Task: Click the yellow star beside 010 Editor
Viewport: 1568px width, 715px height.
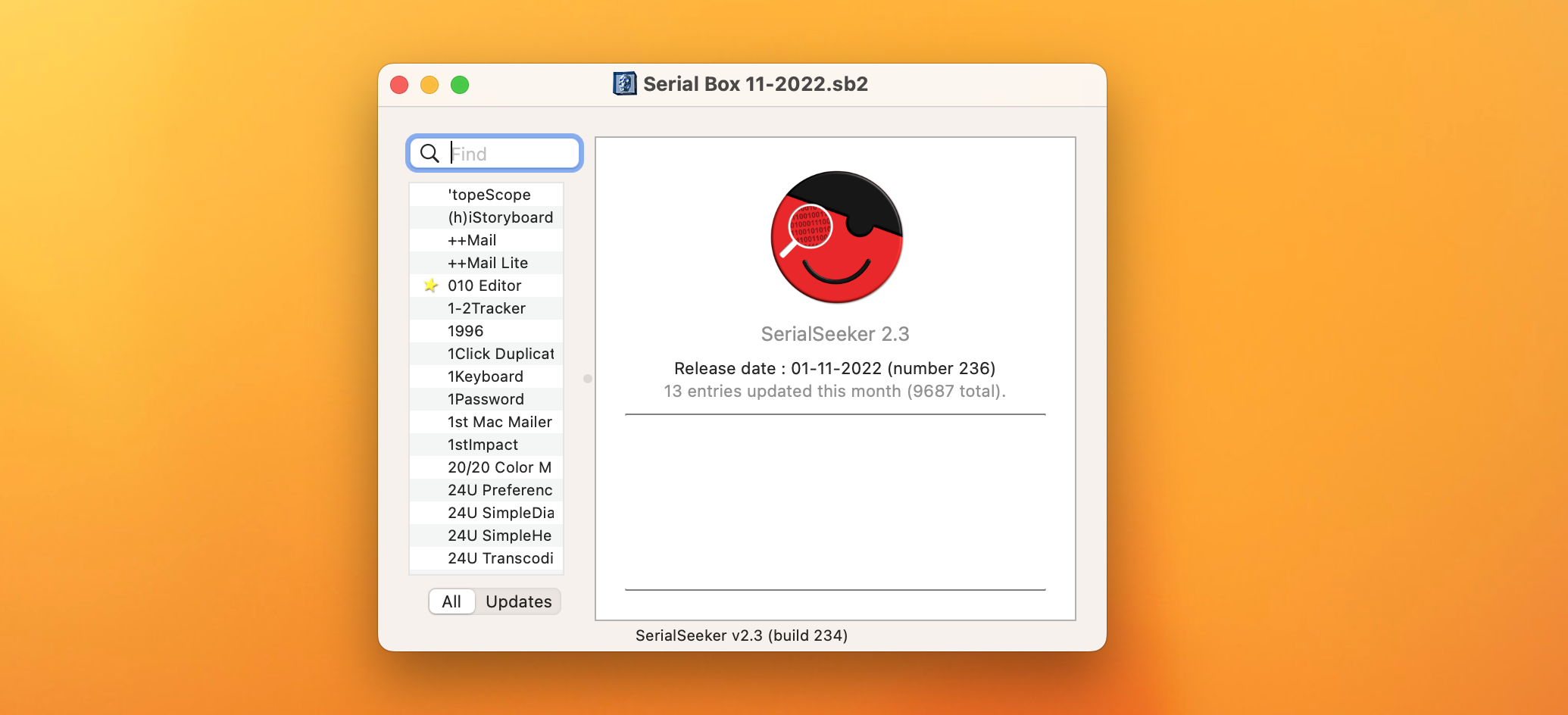Action: tap(431, 286)
